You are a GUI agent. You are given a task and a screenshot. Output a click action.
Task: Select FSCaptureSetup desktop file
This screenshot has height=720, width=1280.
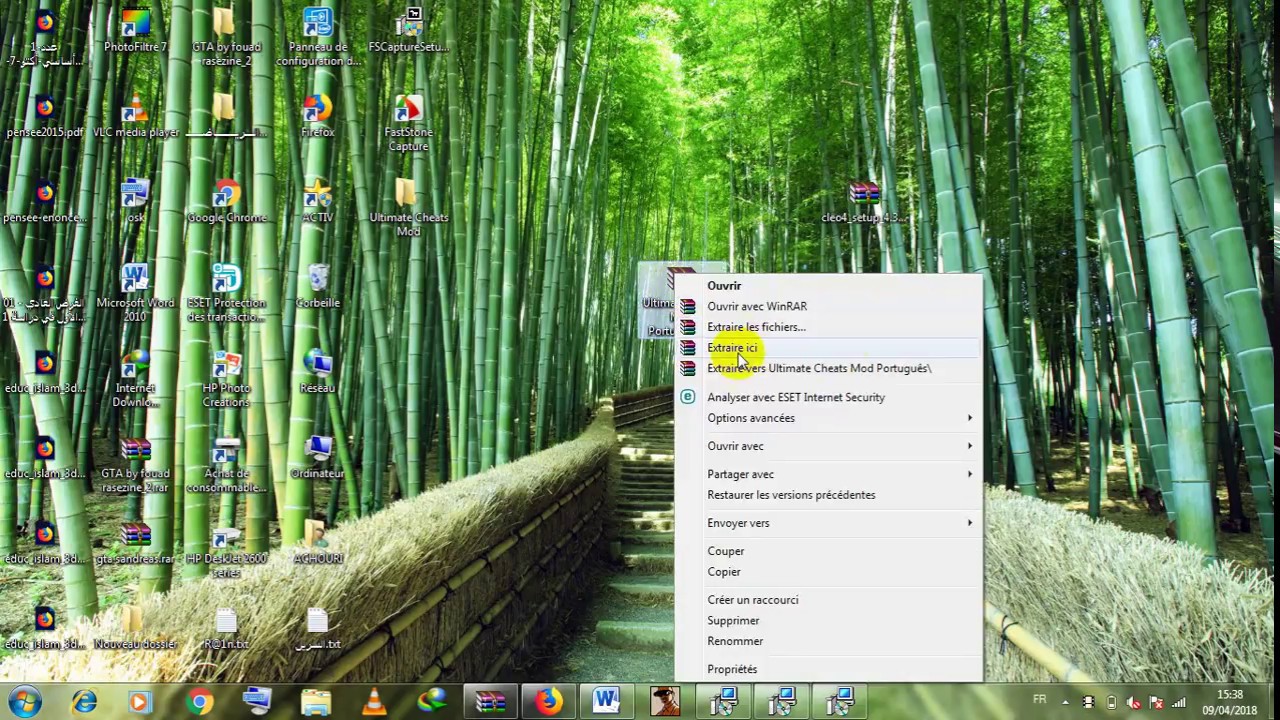[409, 31]
